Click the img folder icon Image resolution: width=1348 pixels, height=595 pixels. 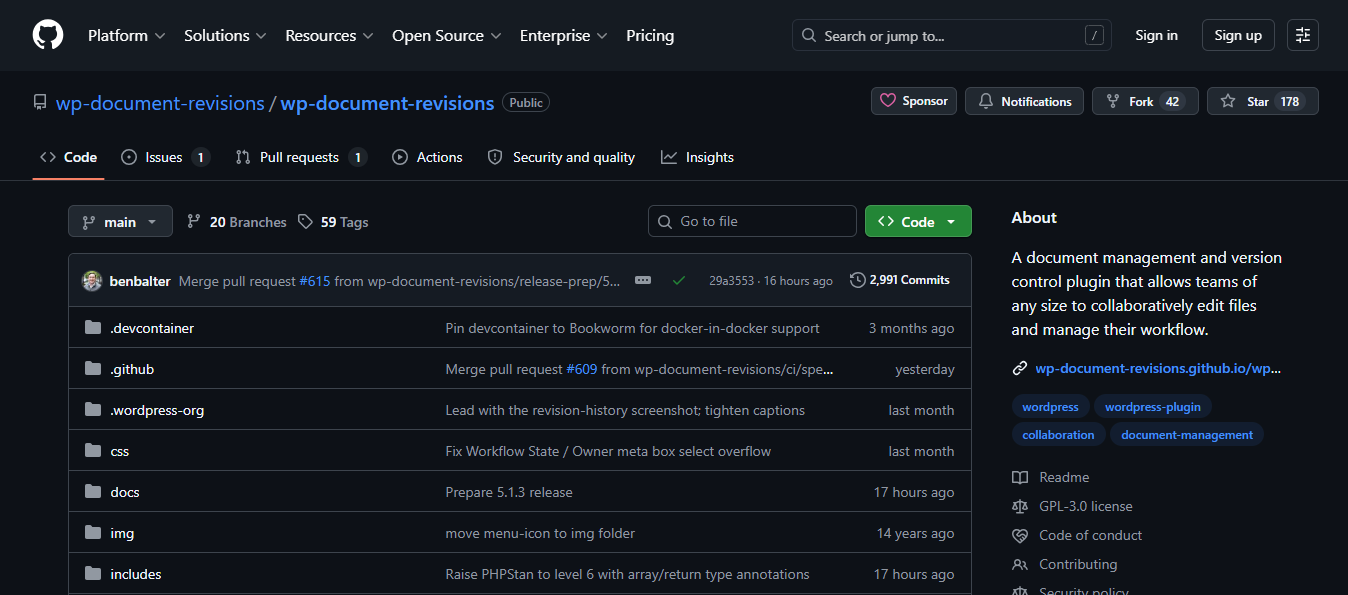pos(93,533)
